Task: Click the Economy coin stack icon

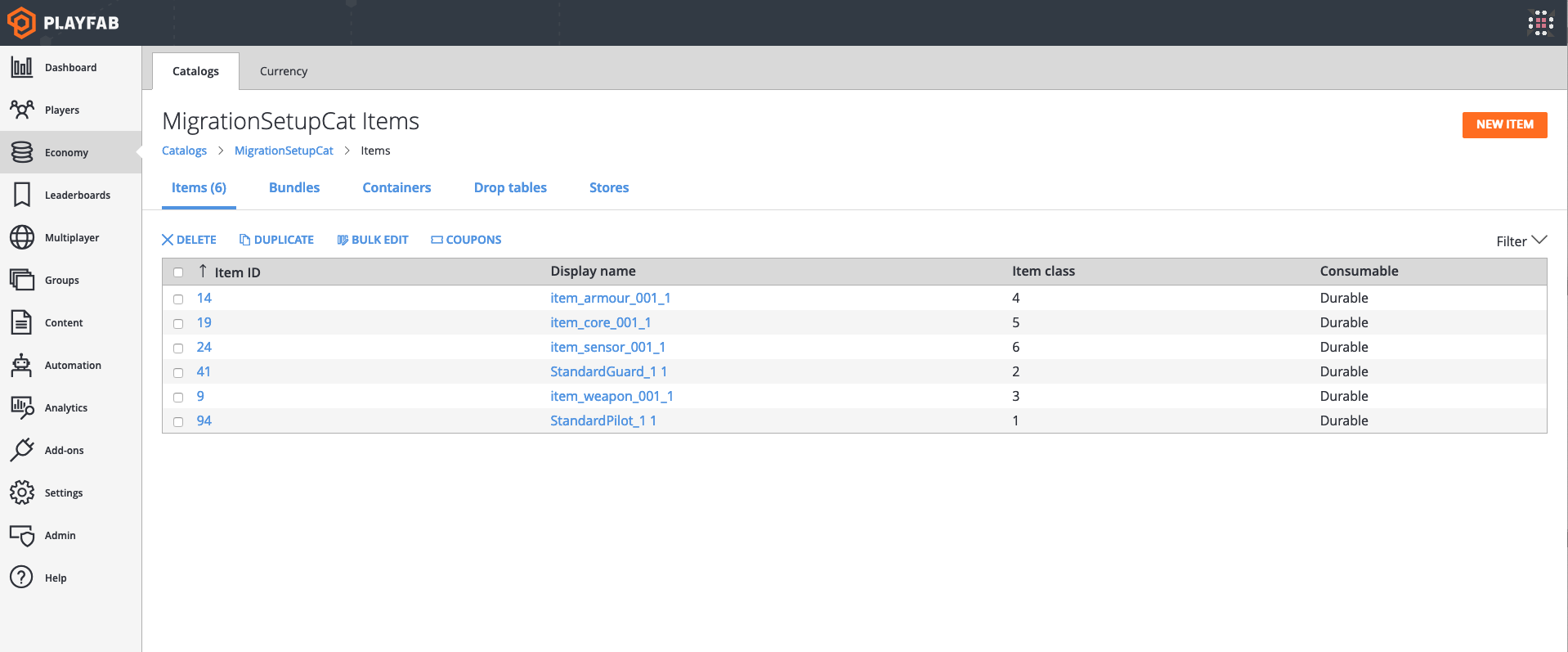Action: pos(22,152)
